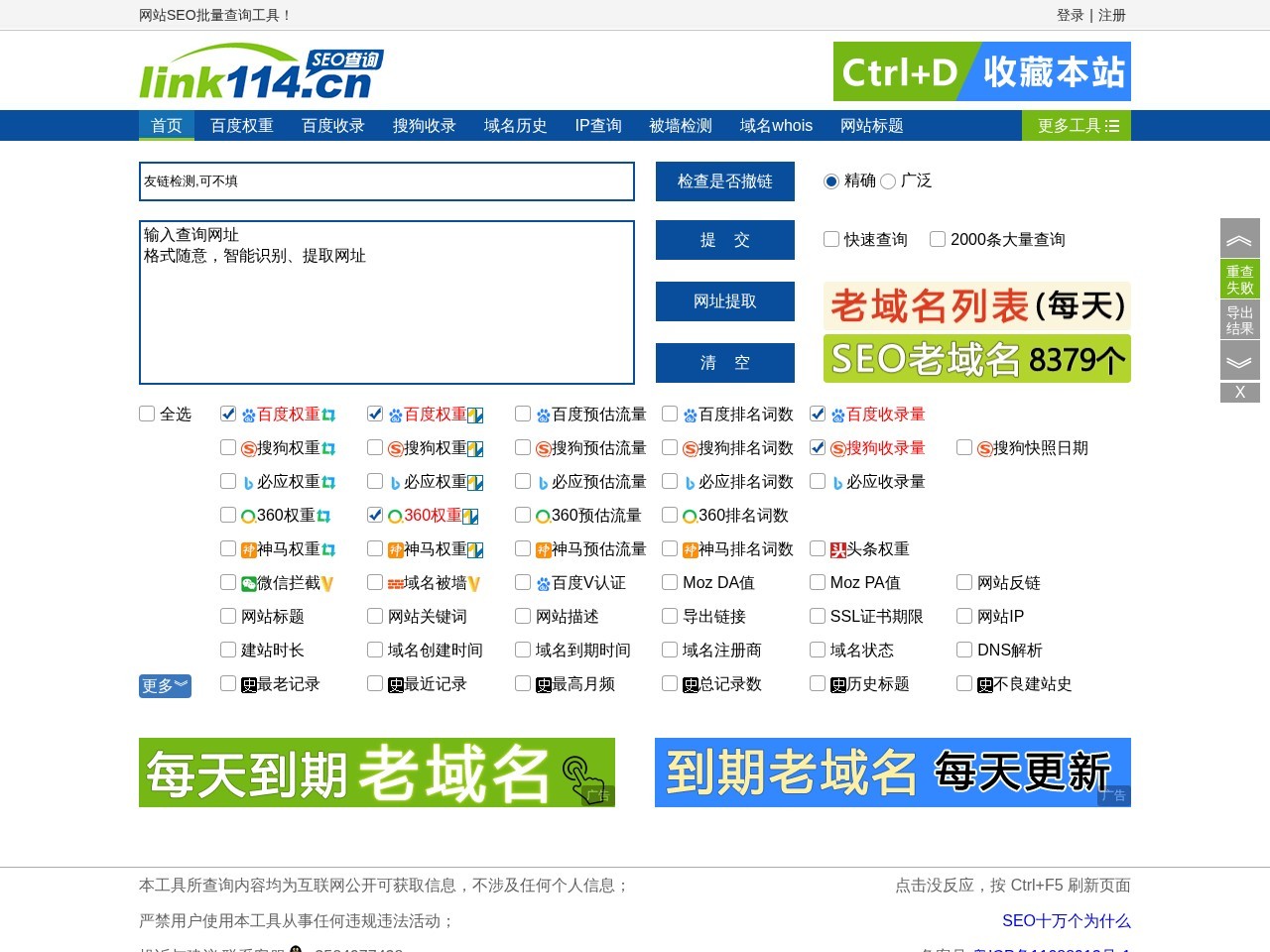Image resolution: width=1270 pixels, height=952 pixels.
Task: Click the 网址提取 button
Action: [x=725, y=301]
